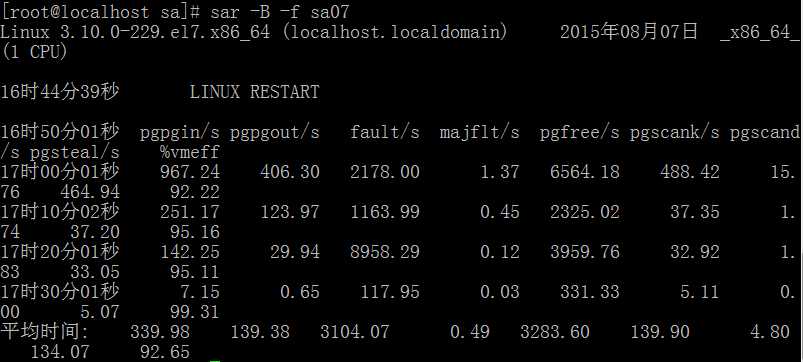Click the fault value '1163.99'
803x362 pixels.
385,212
